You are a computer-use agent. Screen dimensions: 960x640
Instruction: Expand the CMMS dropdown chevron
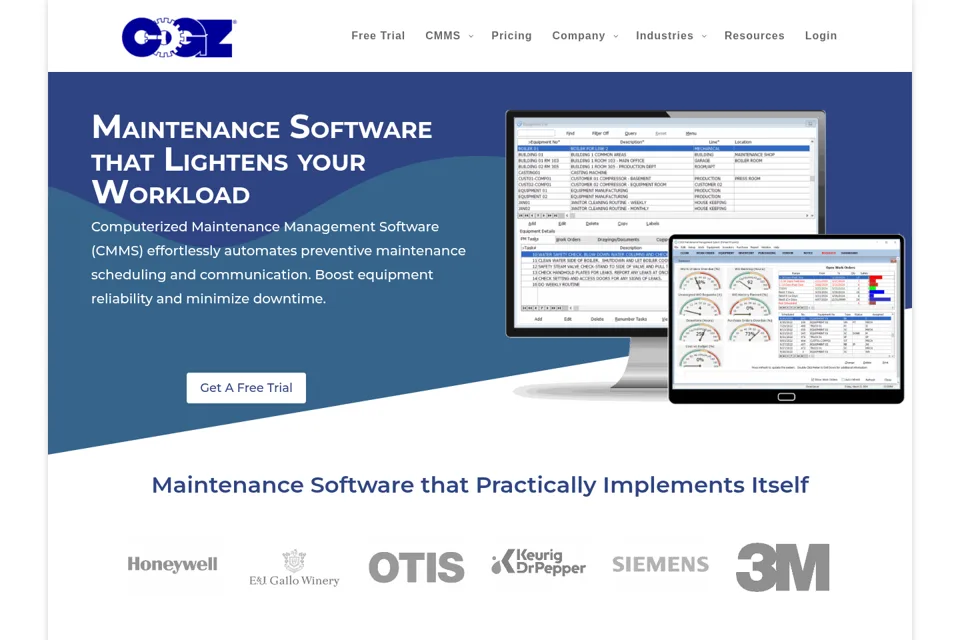point(471,36)
